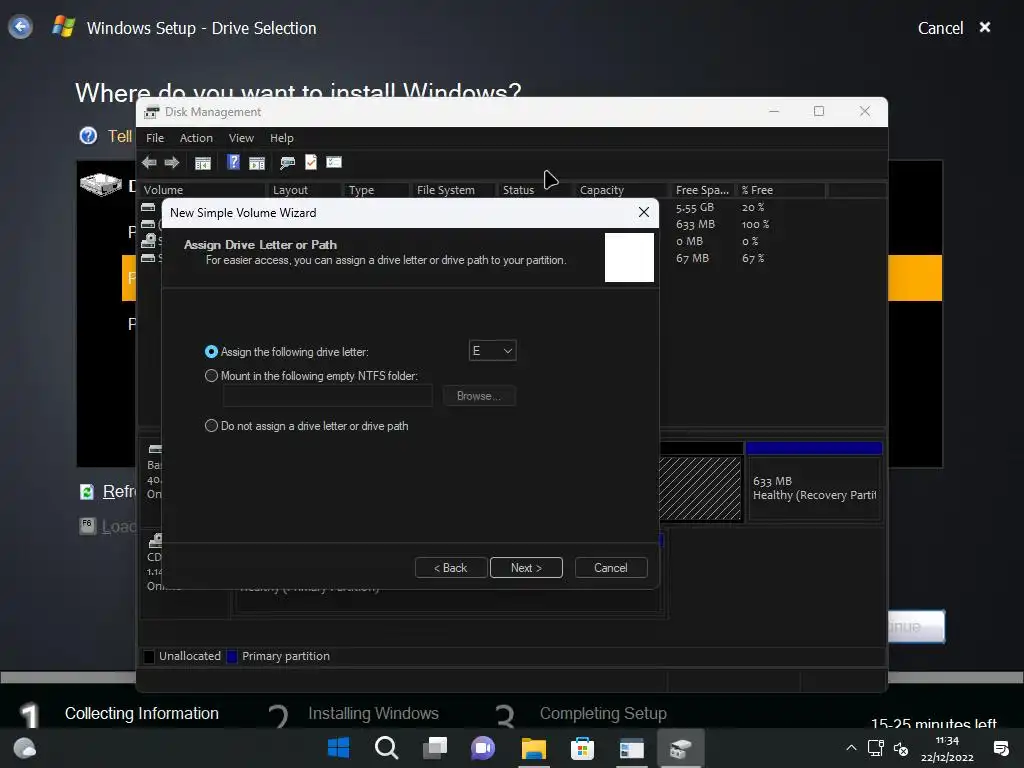
Task: Open the View menu in Disk Management
Action: [241, 138]
